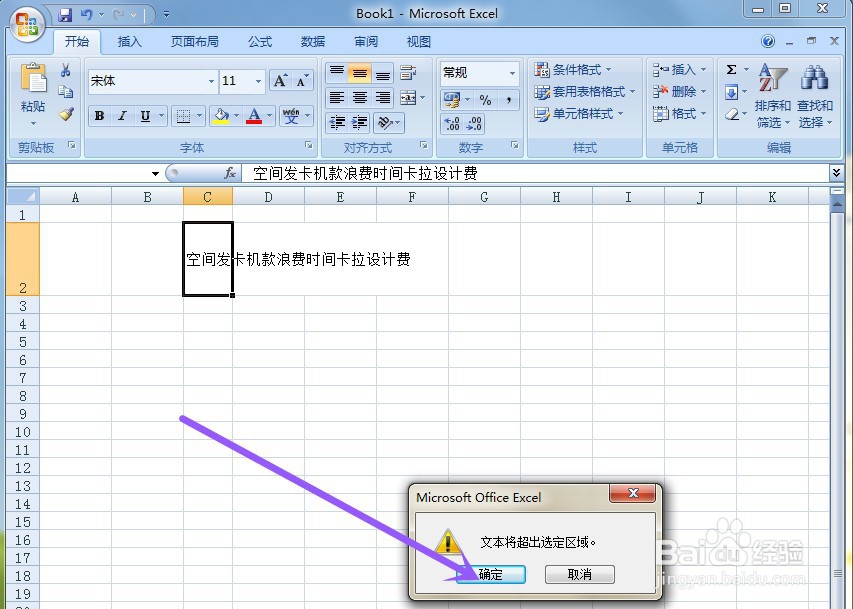The image size is (853, 609).
Task: Open text orientation tool
Action: [385, 122]
